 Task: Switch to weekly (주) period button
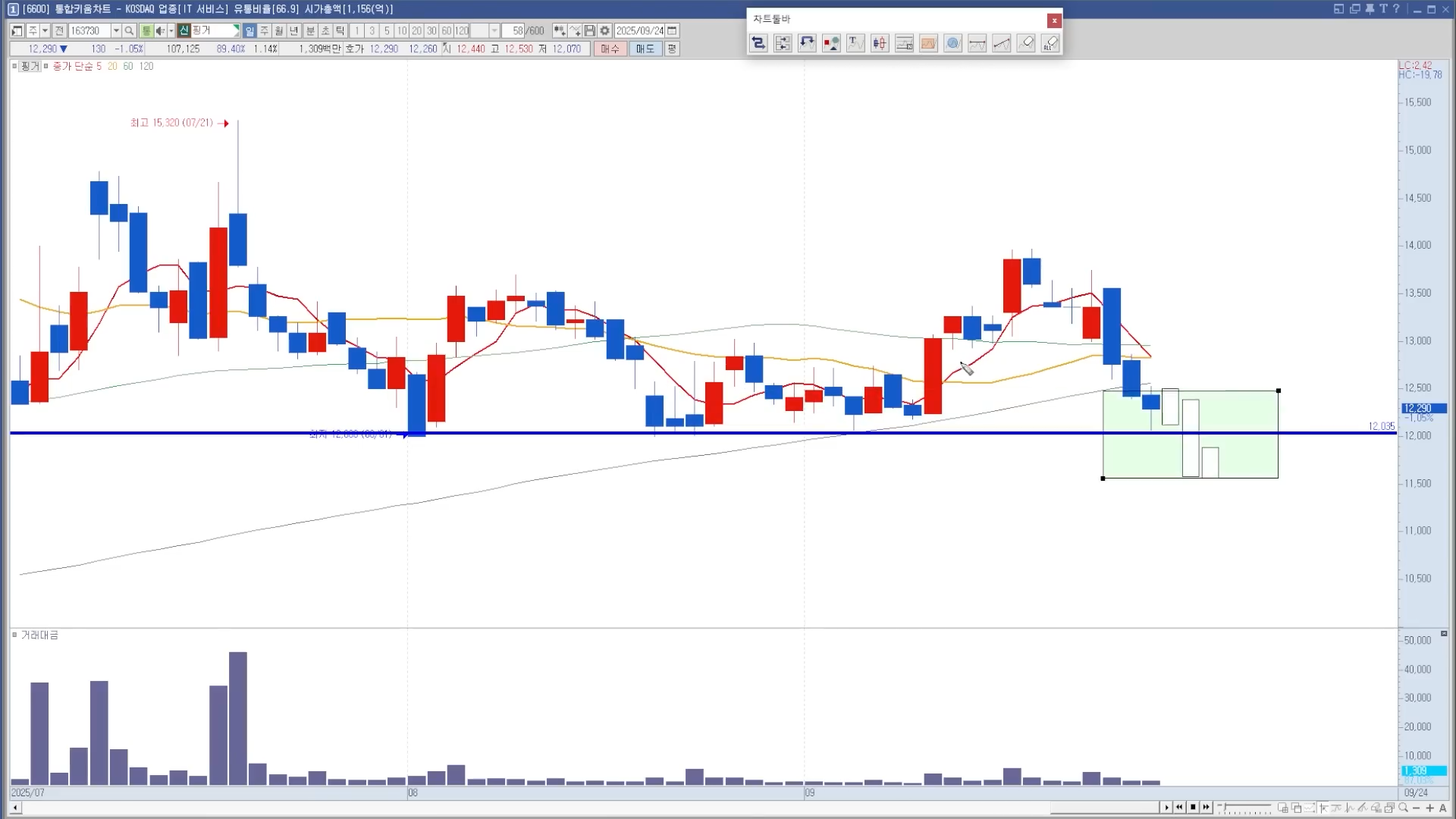pos(264,31)
